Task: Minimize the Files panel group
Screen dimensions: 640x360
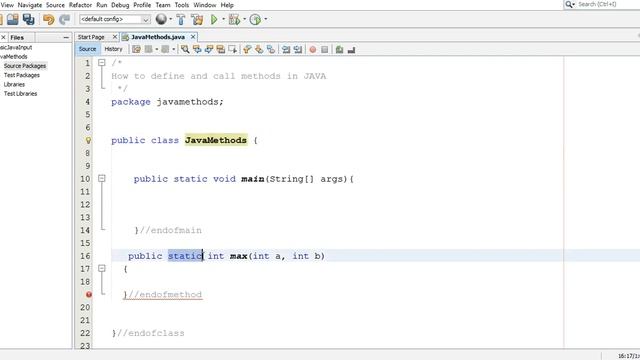Action: (x=67, y=38)
